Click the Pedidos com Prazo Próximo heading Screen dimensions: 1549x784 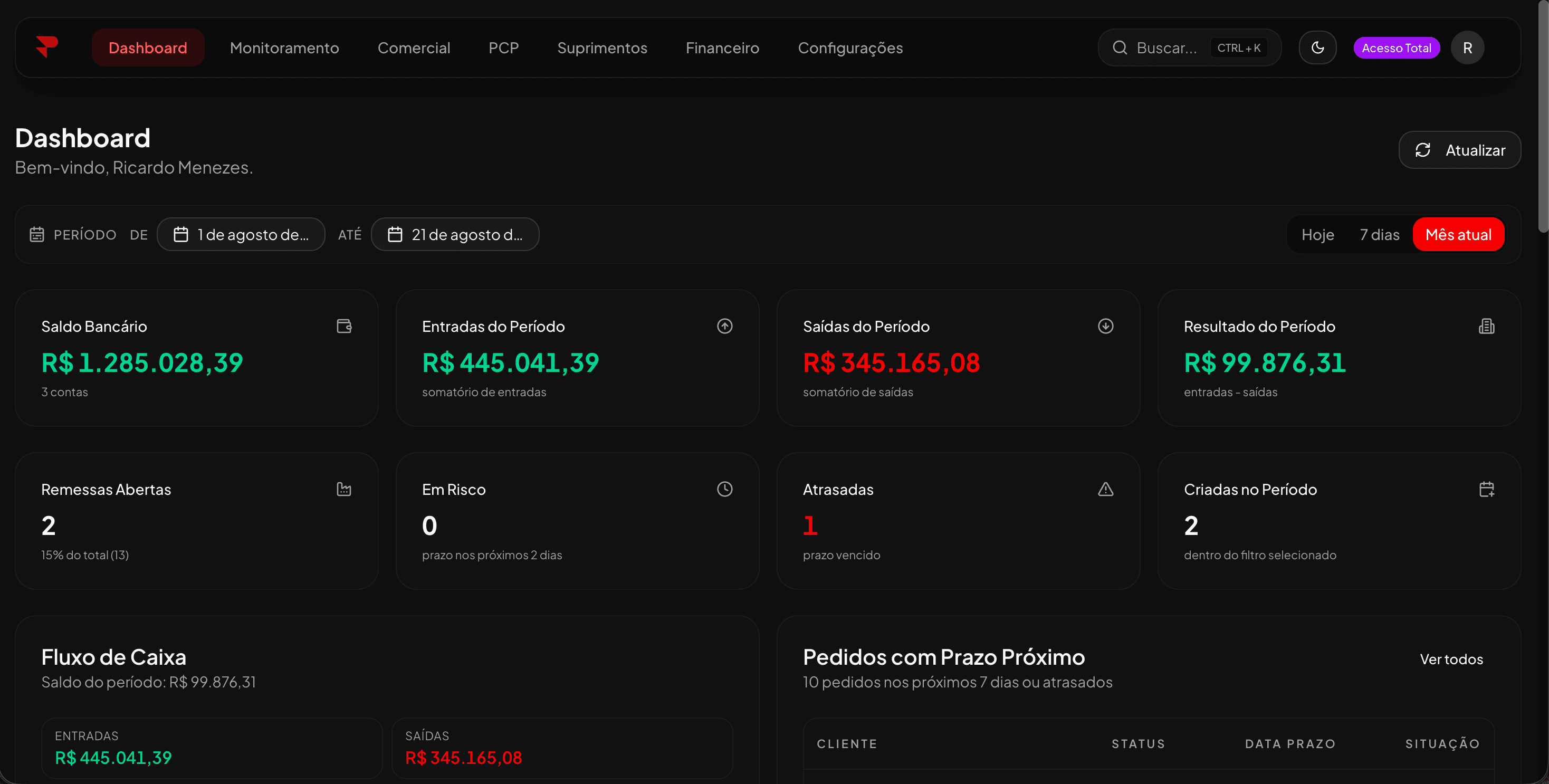943,656
